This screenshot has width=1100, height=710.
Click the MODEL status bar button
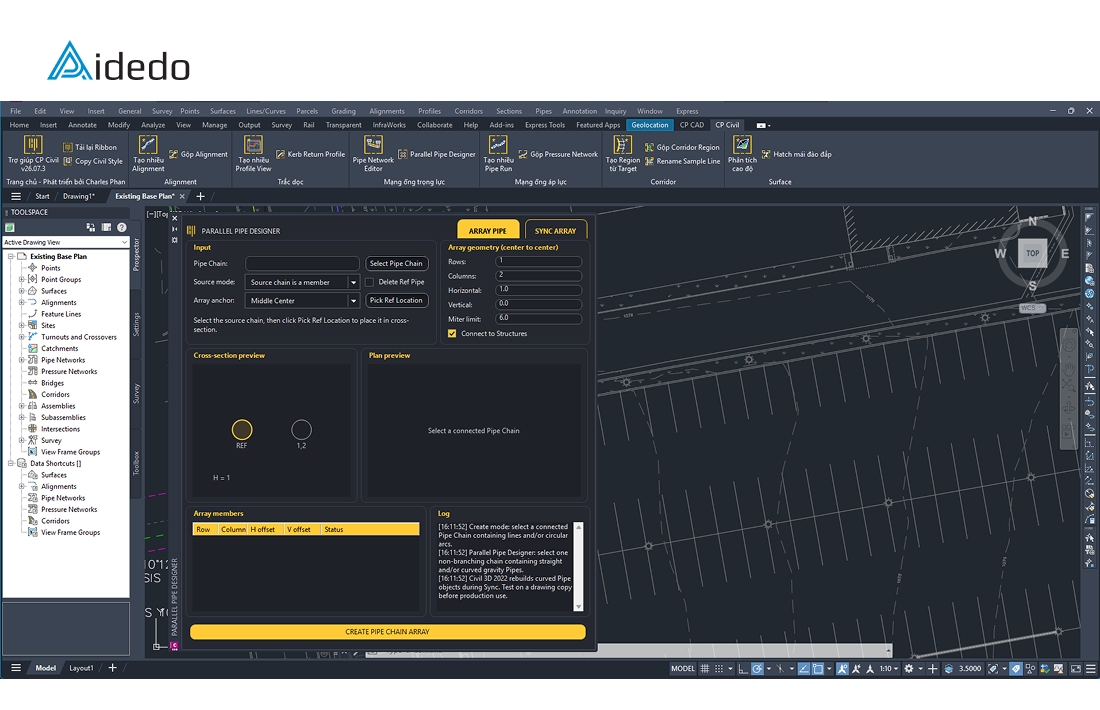pos(683,669)
